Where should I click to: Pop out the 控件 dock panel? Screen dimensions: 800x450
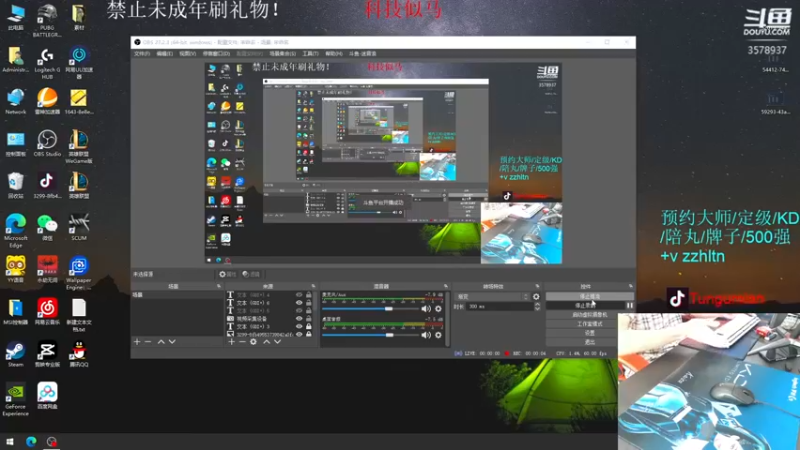(x=631, y=287)
